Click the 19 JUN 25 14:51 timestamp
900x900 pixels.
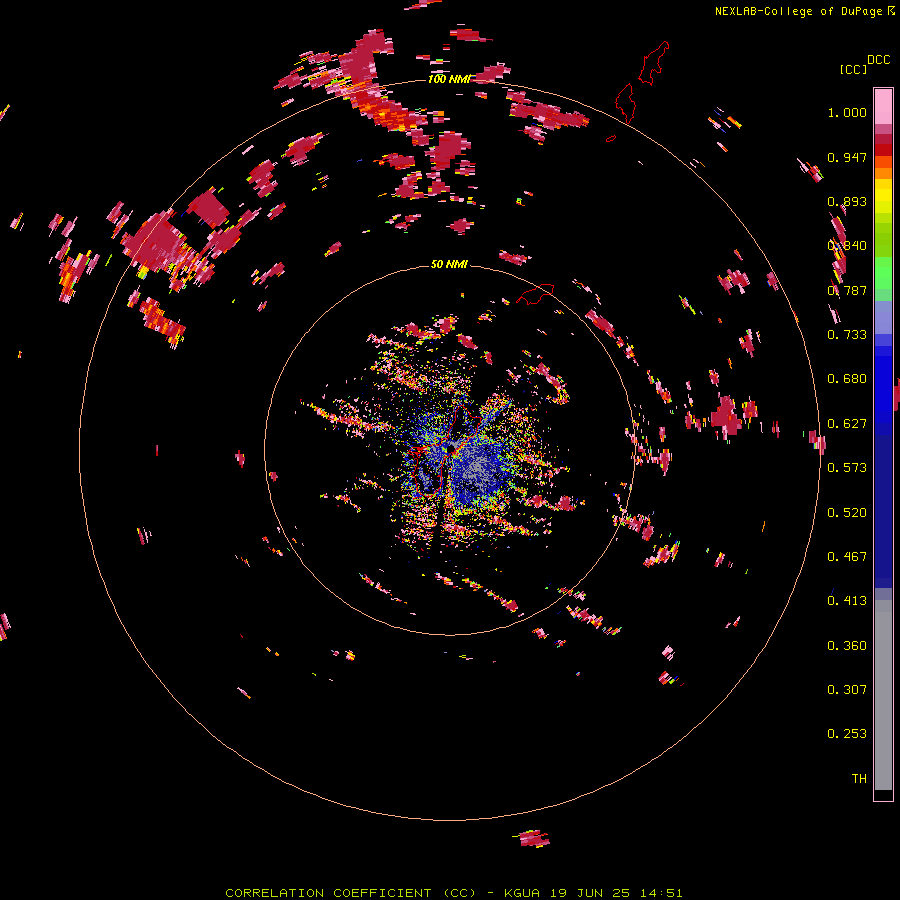pyautogui.click(x=616, y=893)
